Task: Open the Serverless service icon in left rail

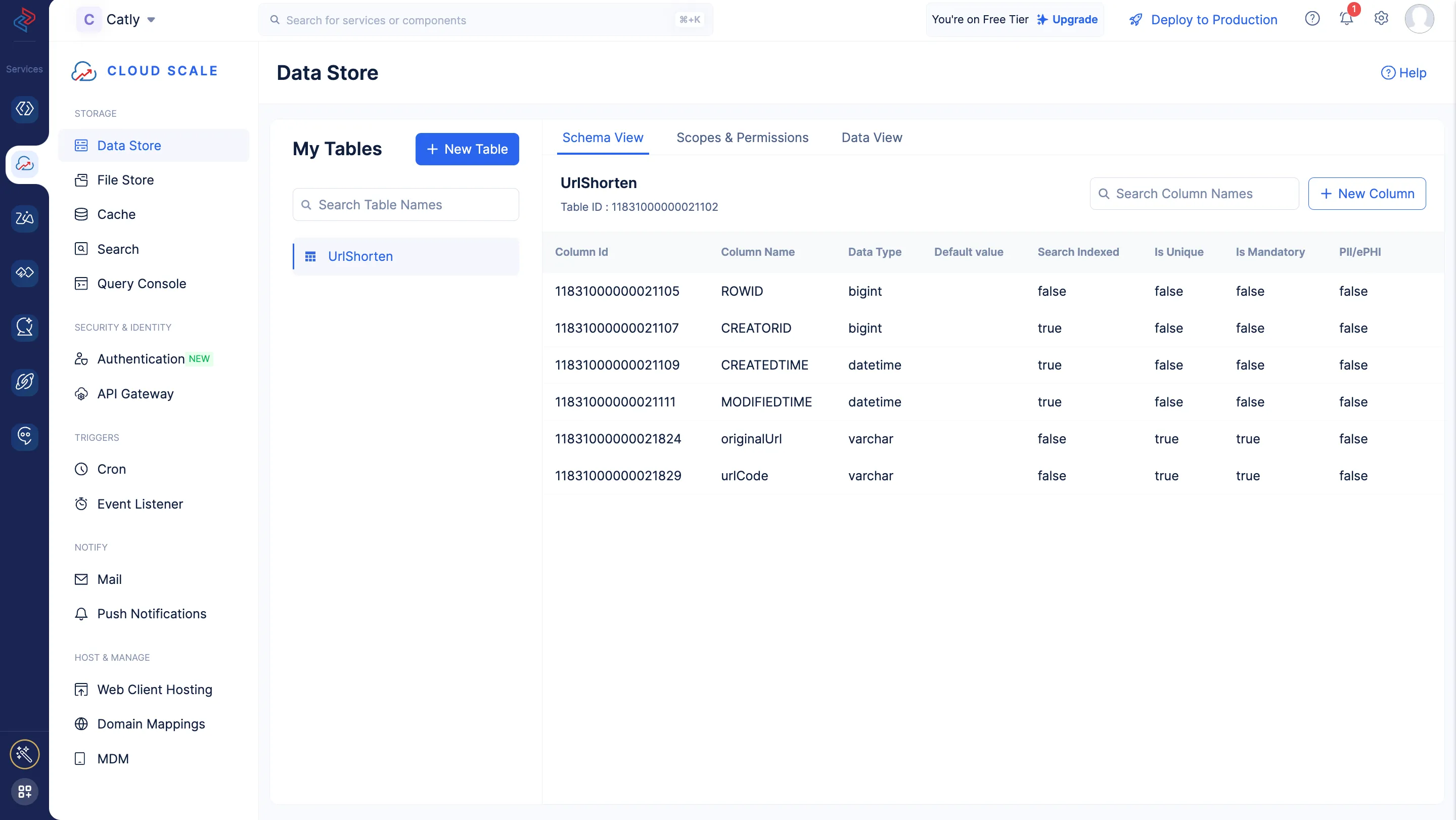Action: [x=24, y=109]
